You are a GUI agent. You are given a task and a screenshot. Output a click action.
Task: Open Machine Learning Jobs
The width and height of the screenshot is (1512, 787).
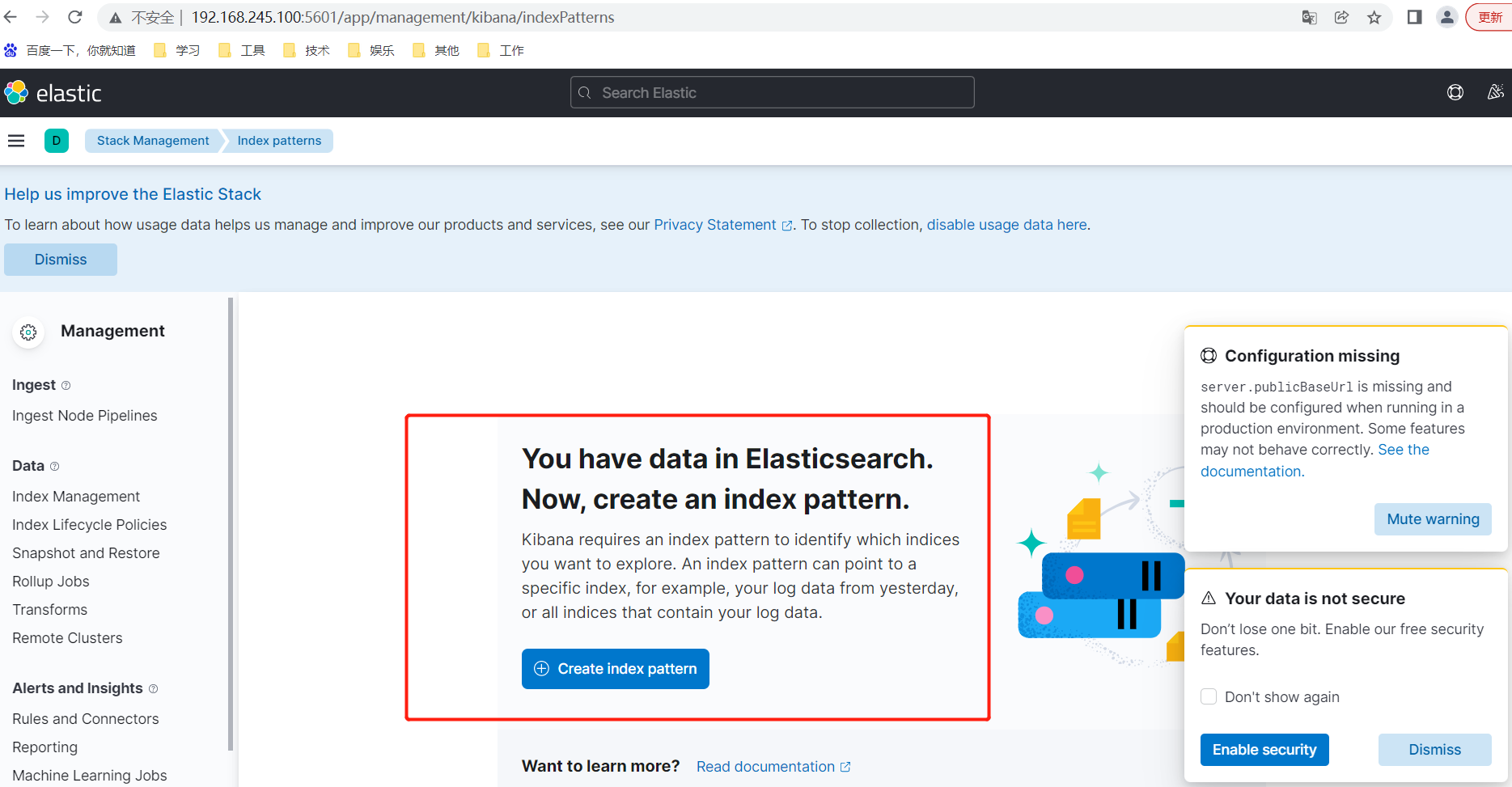tap(90, 776)
